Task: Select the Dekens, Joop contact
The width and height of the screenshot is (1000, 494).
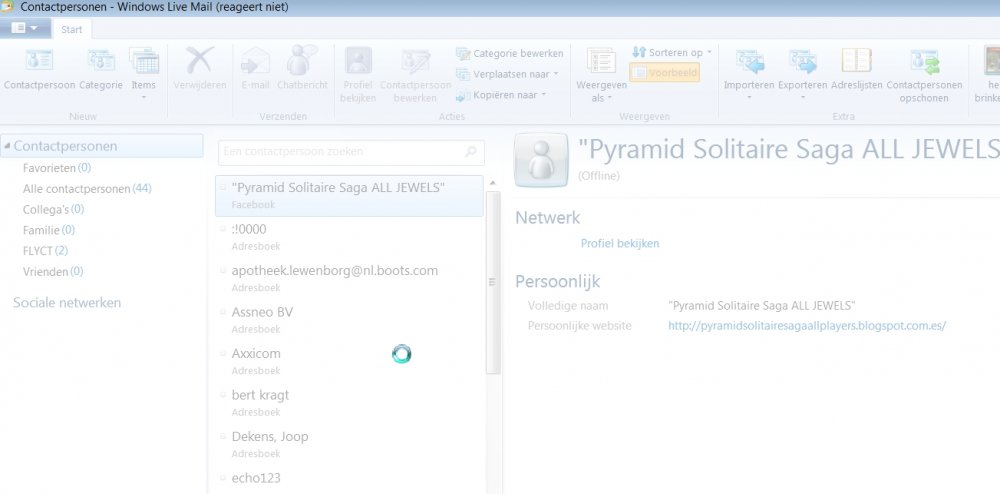Action: click(x=349, y=444)
